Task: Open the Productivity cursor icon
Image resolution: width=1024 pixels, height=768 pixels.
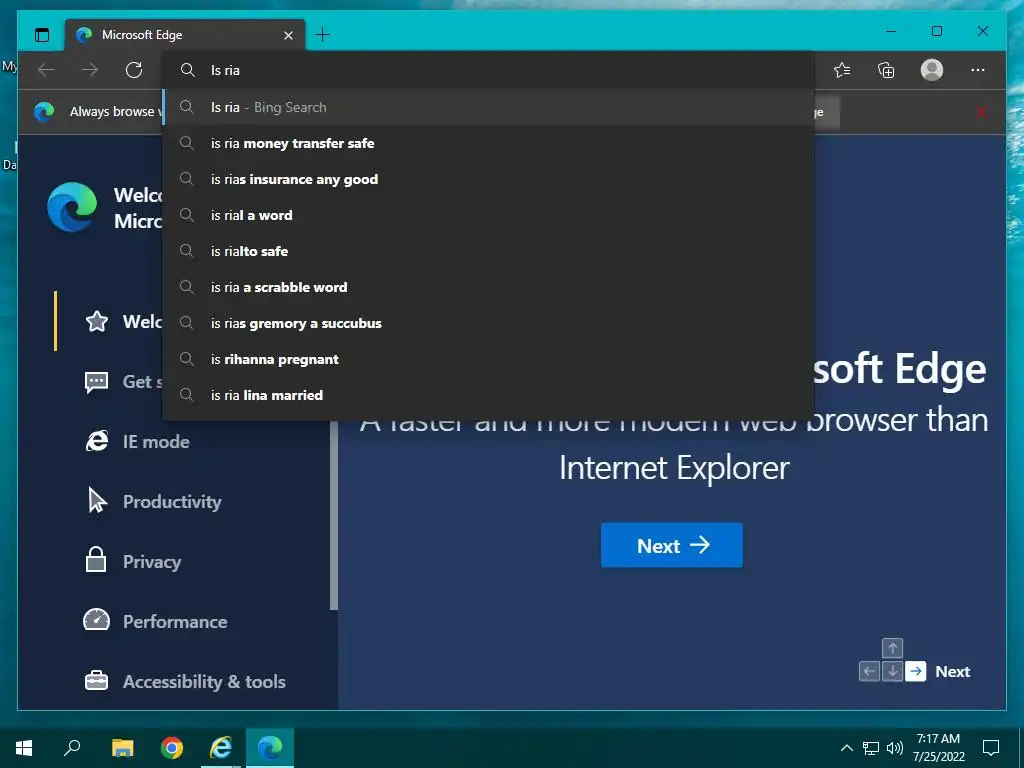Action: pos(97,501)
